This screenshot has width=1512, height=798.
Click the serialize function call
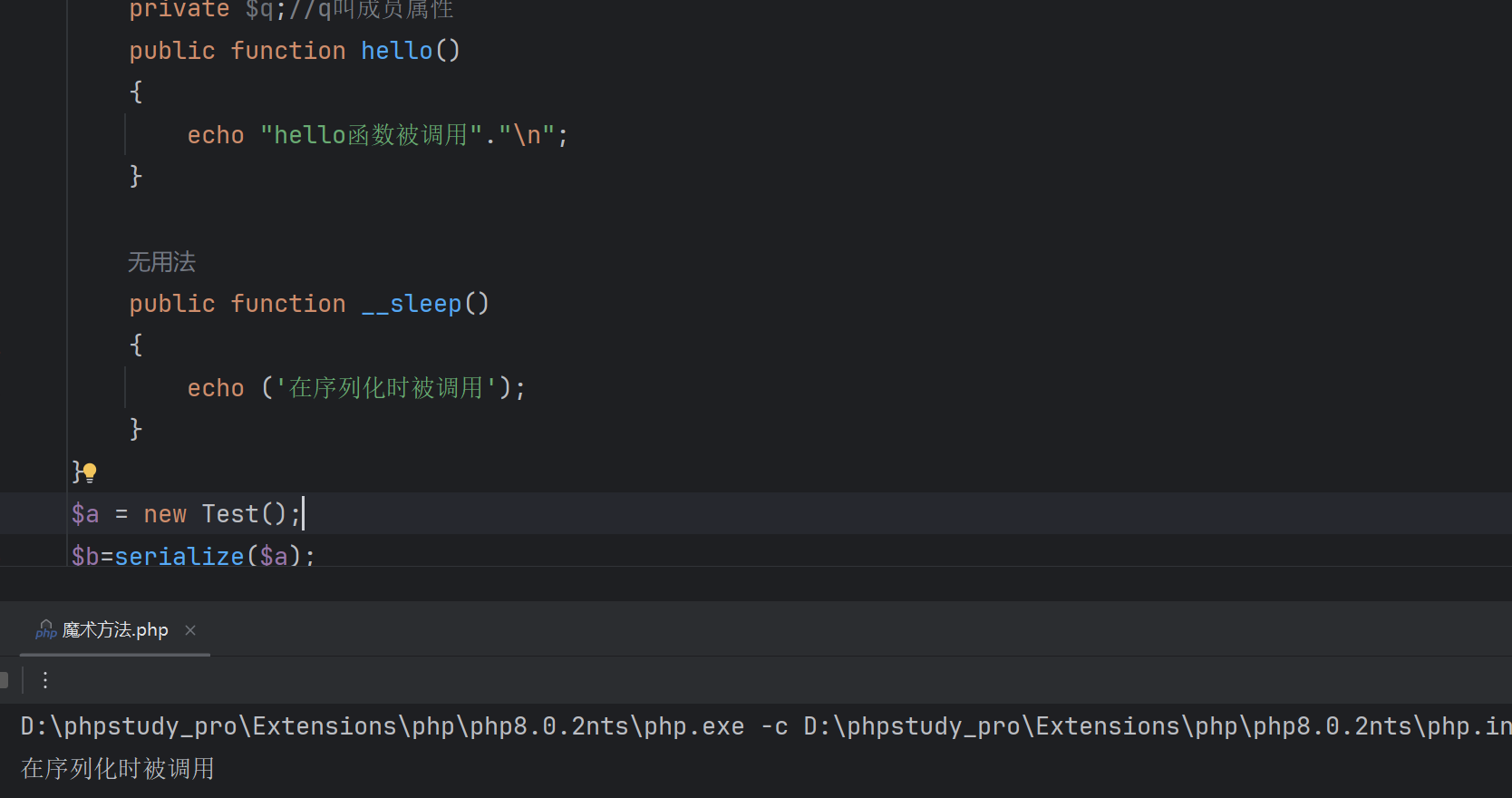[179, 556]
